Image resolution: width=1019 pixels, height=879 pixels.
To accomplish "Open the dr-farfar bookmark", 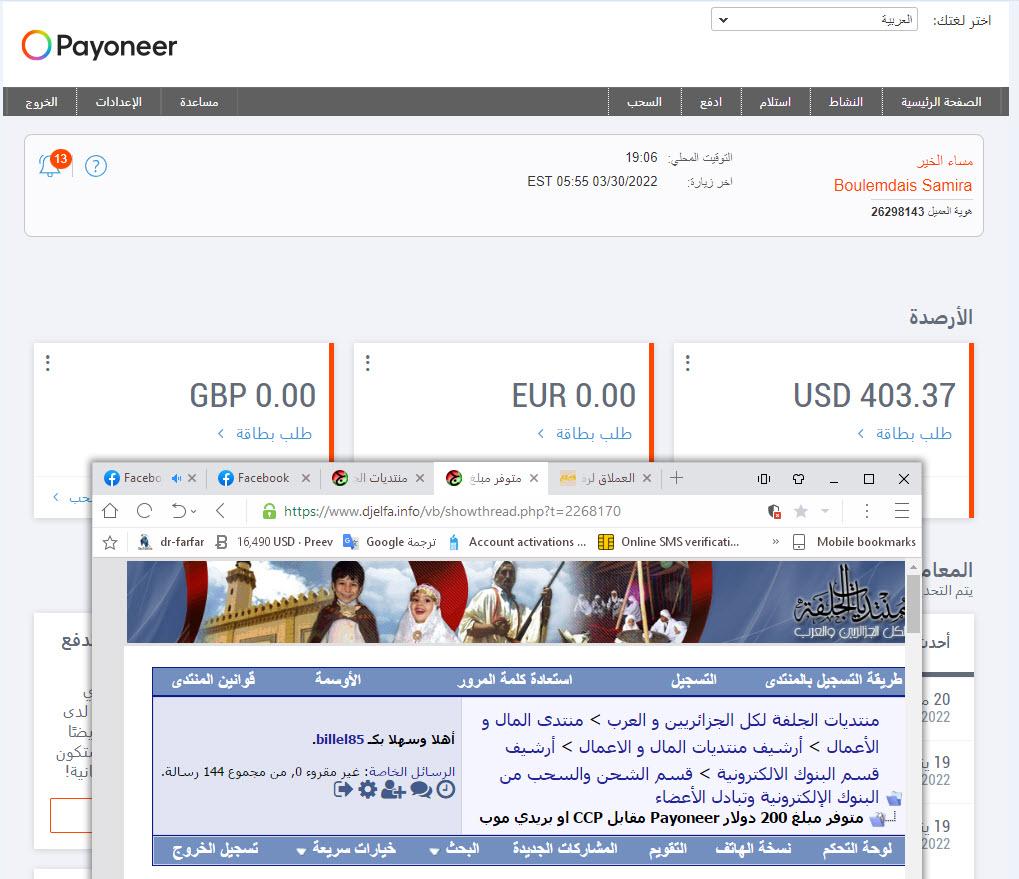I will coord(171,542).
